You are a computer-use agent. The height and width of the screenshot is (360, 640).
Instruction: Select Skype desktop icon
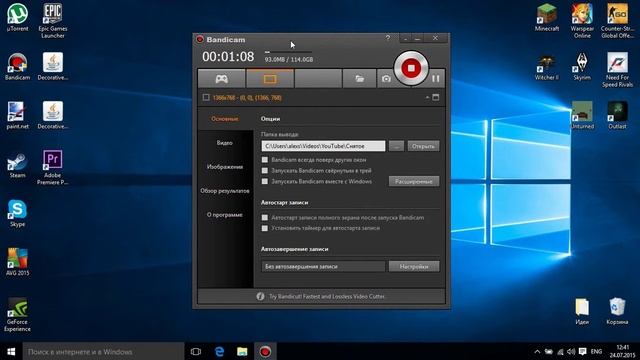coord(18,213)
